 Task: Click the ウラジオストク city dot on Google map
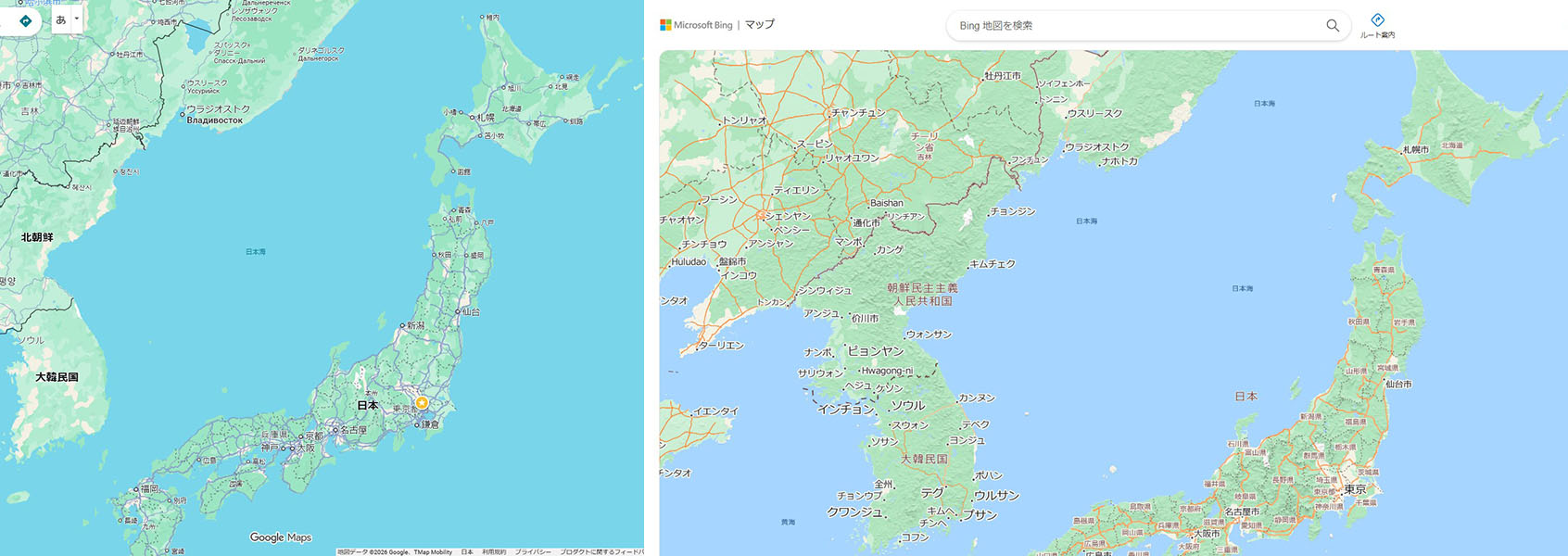(x=183, y=114)
